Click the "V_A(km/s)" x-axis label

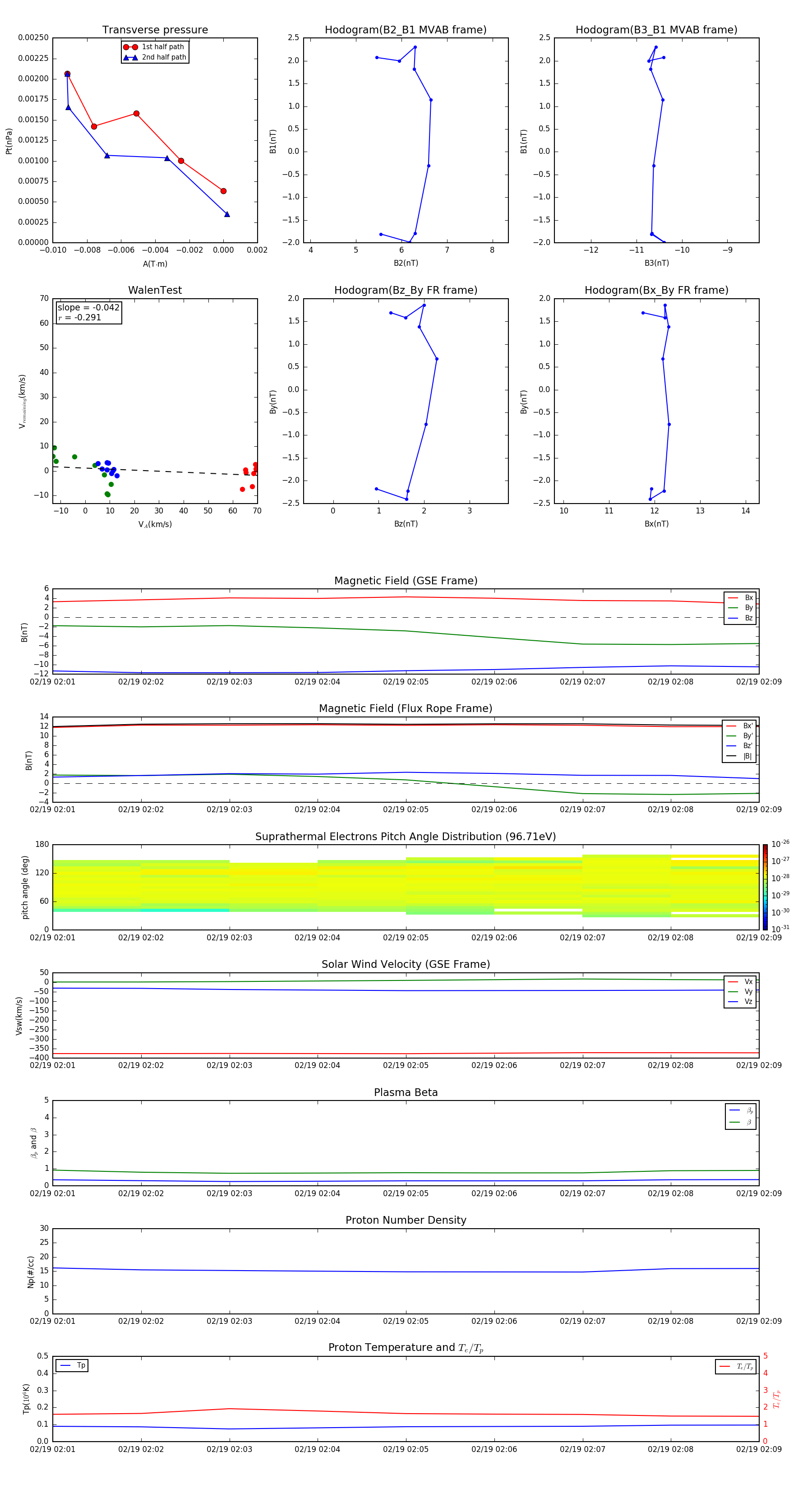click(155, 524)
